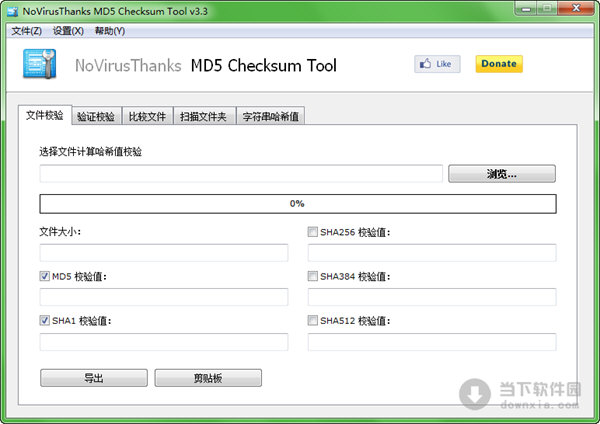Screen dimensions: 600x424
Task: Switch to the 比较文件 tab
Action: tap(147, 116)
